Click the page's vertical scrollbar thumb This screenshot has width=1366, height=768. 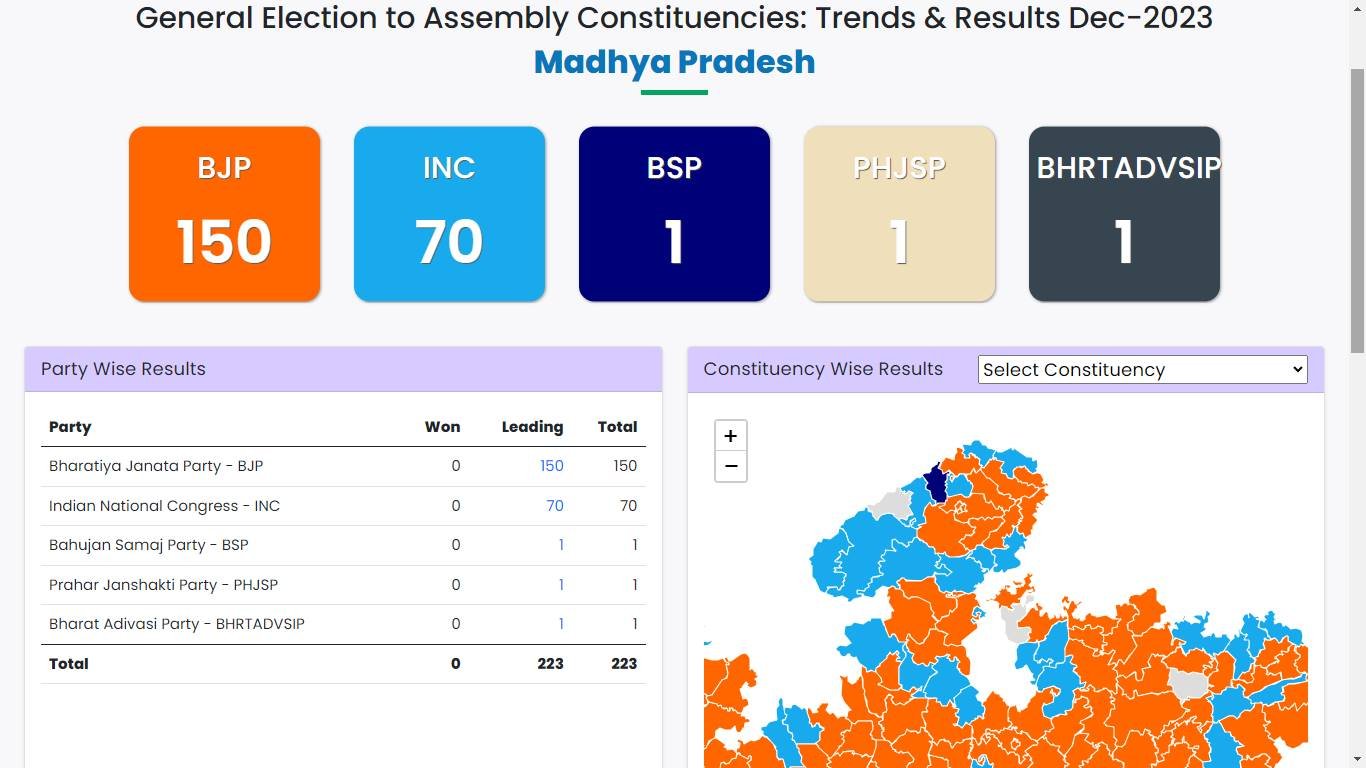(x=1357, y=210)
